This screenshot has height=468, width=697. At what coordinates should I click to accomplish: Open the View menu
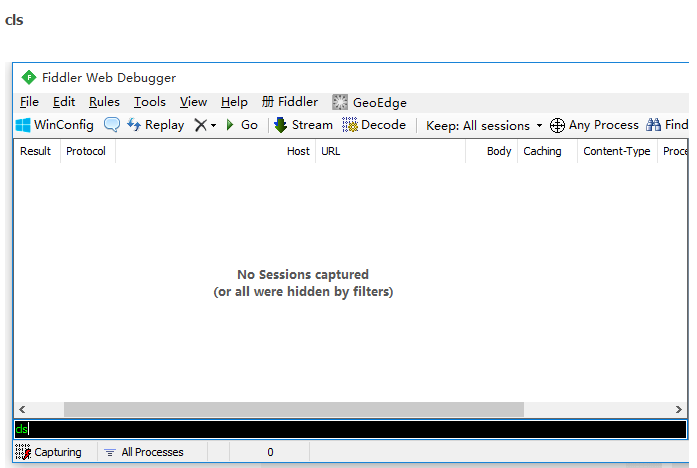pos(193,102)
